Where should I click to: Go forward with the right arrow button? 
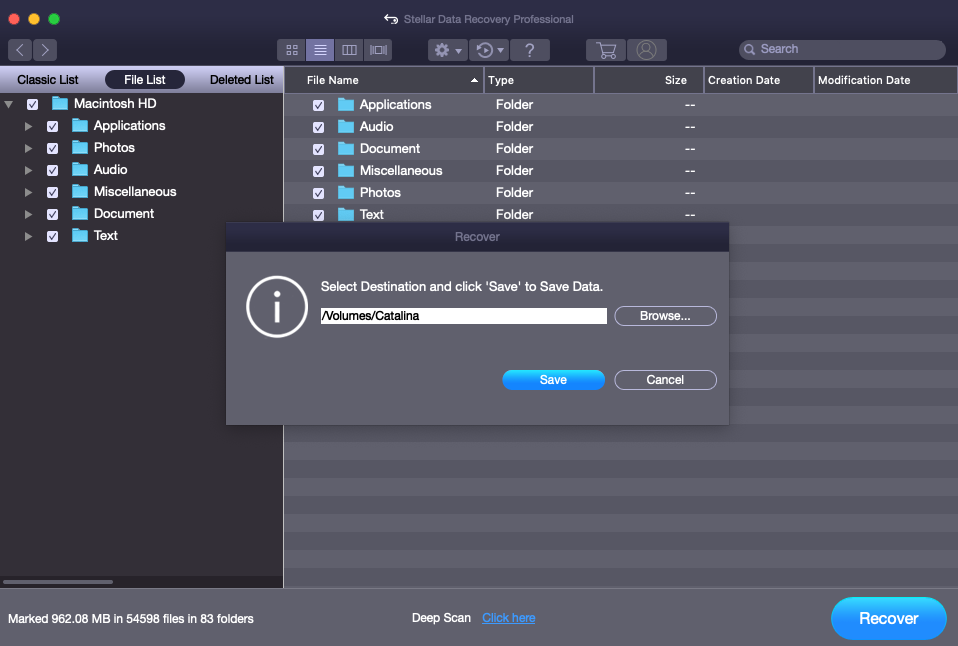[x=45, y=50]
